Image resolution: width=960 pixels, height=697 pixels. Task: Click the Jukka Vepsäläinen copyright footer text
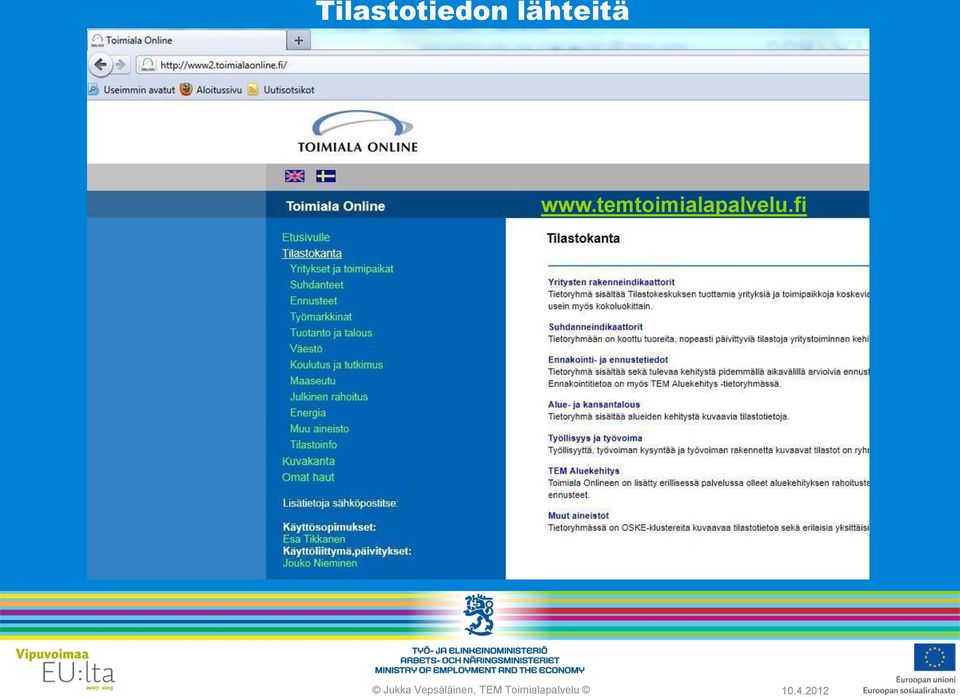(x=481, y=690)
